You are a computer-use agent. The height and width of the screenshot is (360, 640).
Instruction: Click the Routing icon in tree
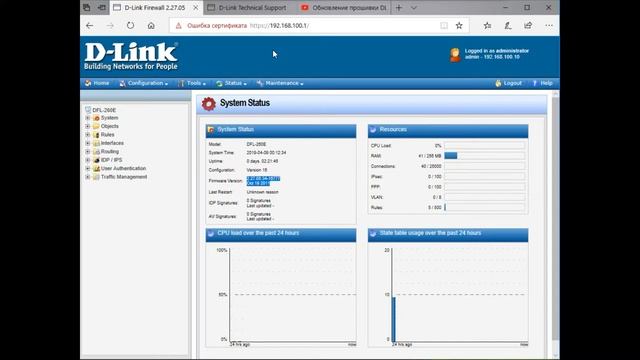click(x=96, y=151)
